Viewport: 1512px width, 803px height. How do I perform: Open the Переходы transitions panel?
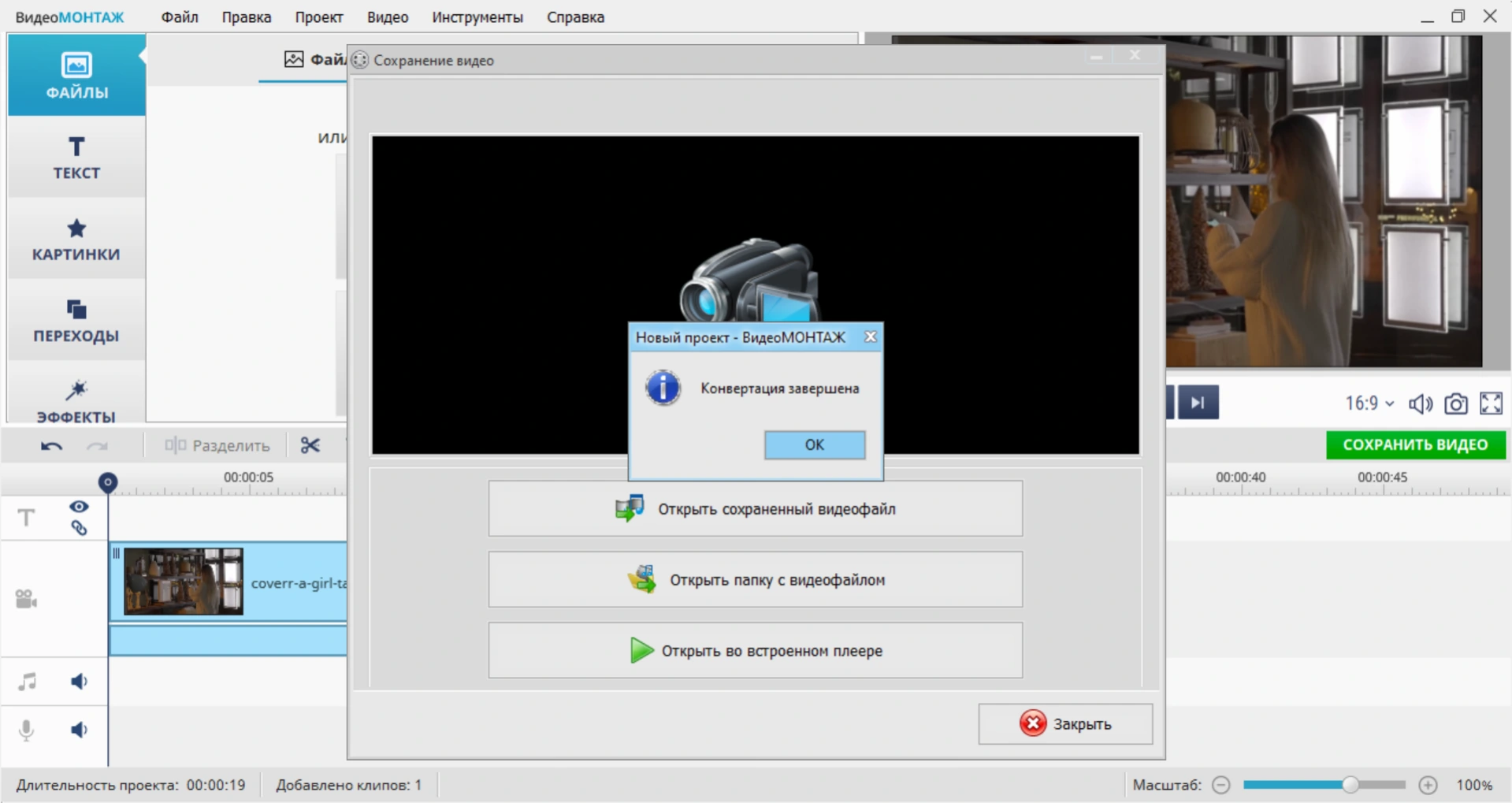click(76, 320)
